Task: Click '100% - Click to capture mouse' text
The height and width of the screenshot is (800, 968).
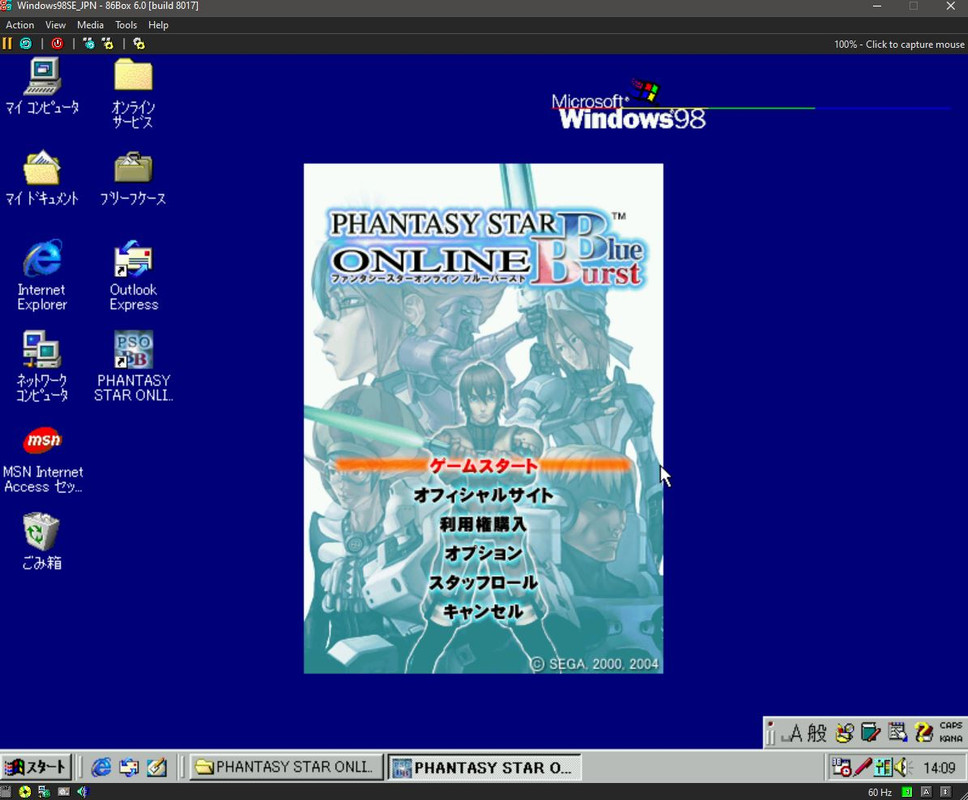Action: [899, 44]
